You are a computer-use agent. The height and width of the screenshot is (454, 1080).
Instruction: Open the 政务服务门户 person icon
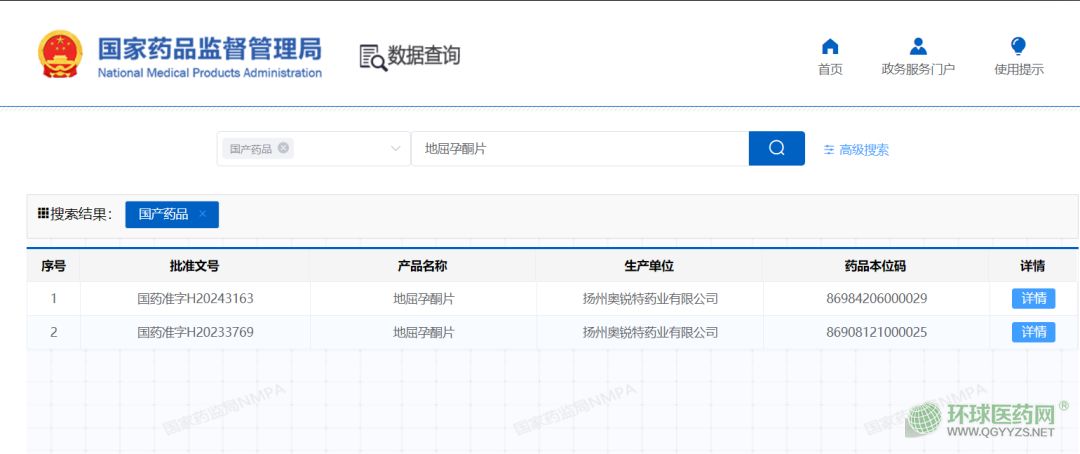click(x=917, y=47)
